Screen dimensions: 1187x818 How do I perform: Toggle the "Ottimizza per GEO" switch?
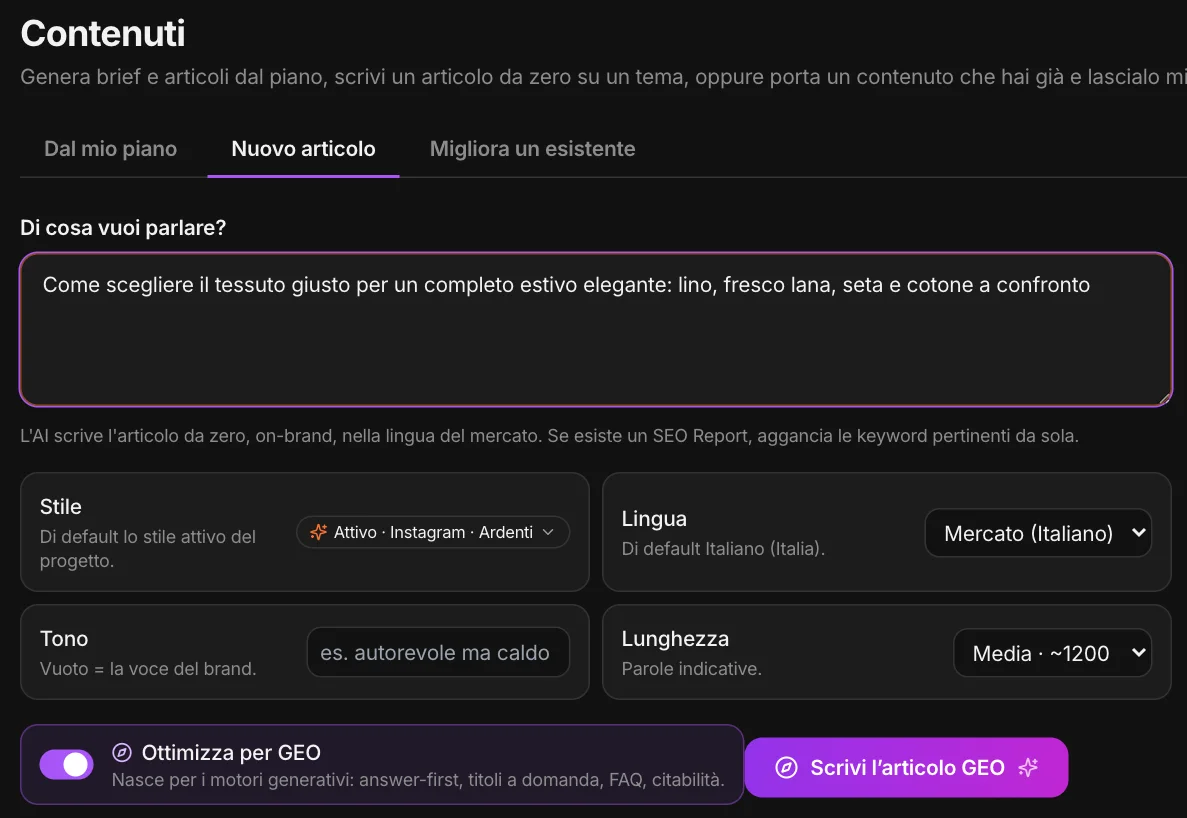point(67,765)
